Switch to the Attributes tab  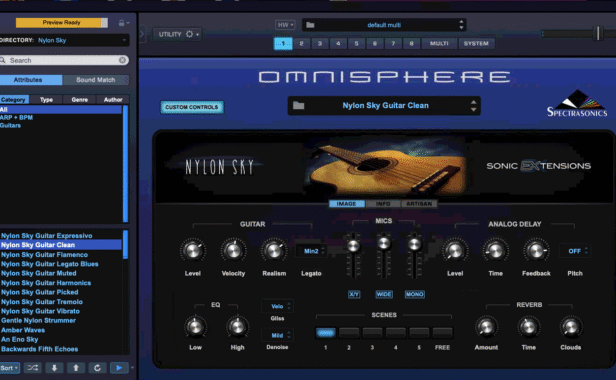click(x=31, y=80)
